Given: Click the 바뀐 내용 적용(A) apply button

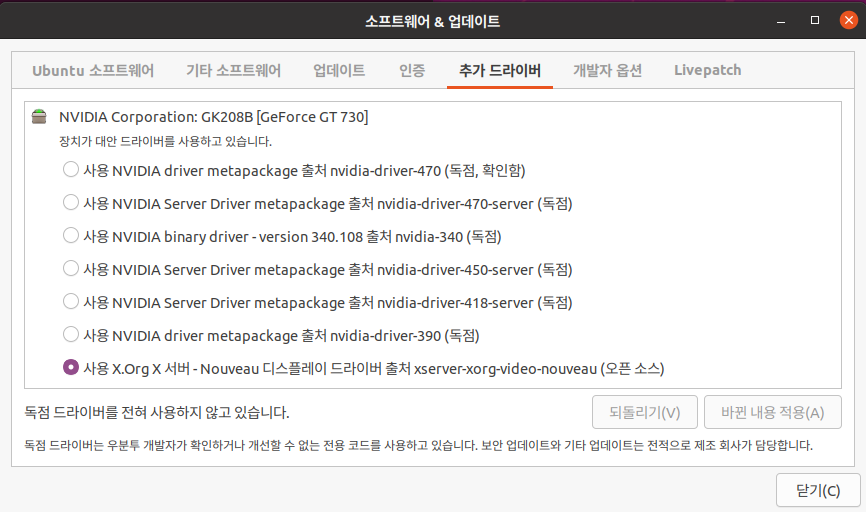Looking at the screenshot, I should coord(773,412).
